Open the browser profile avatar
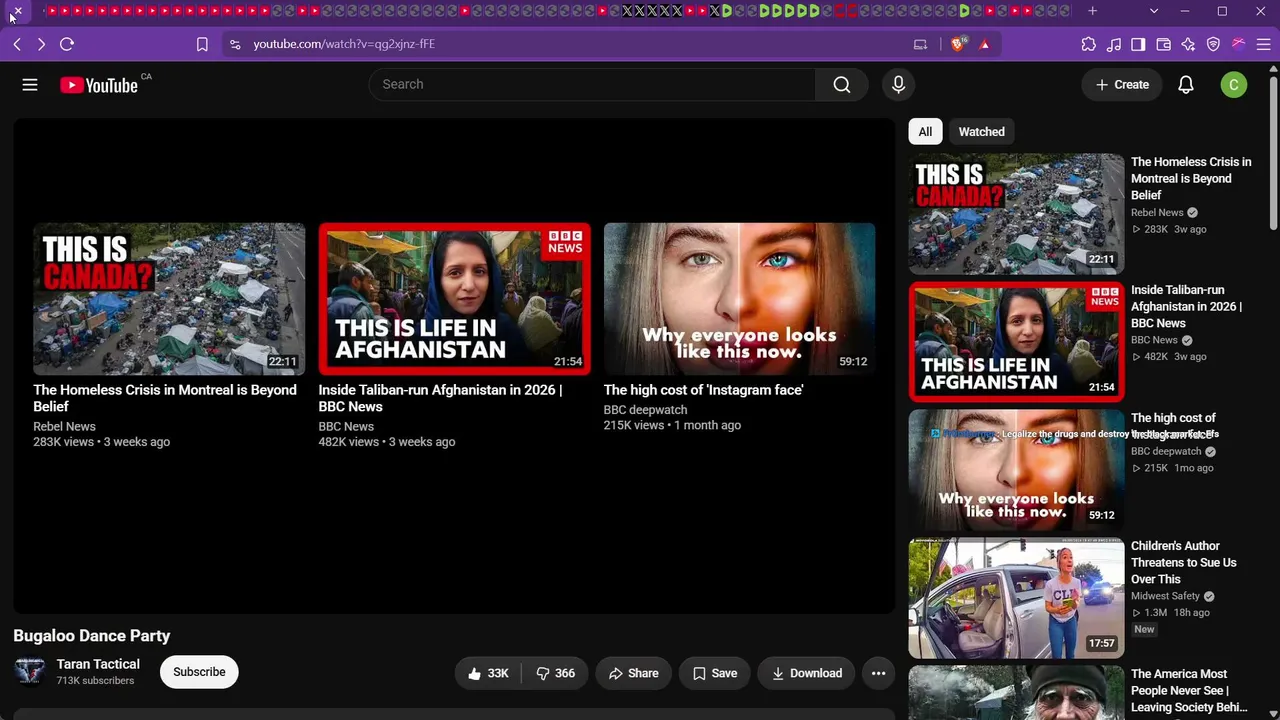1280x720 pixels. 1238,44
